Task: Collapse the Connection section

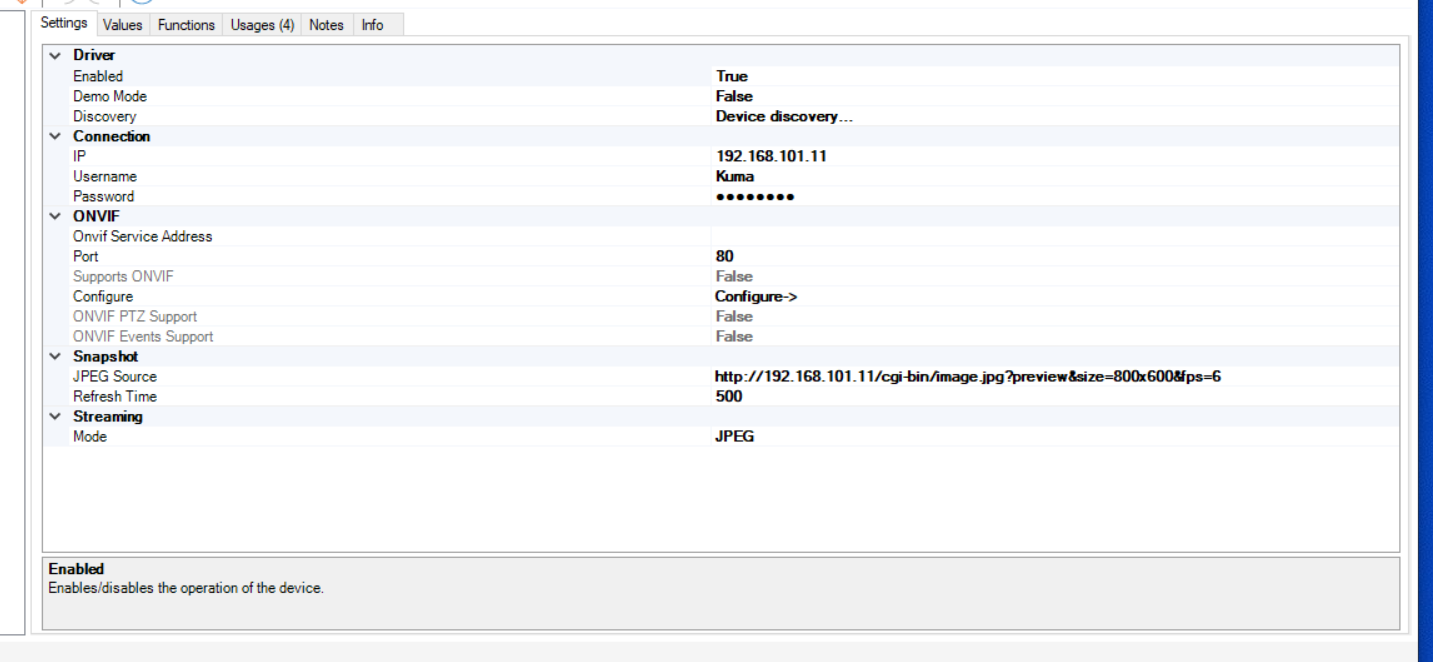Action: [55, 136]
